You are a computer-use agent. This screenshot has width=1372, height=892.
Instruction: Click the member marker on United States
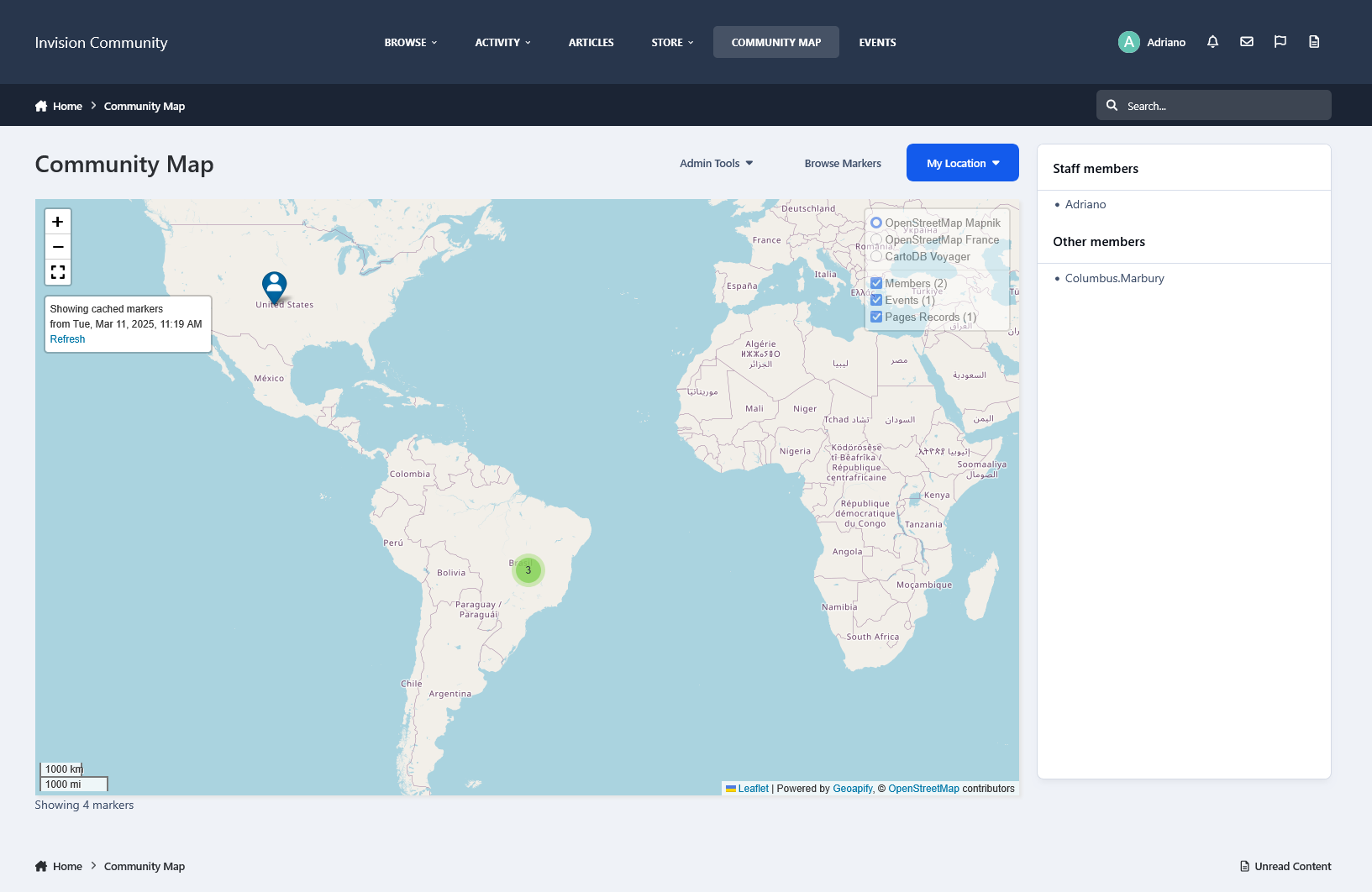point(275,287)
